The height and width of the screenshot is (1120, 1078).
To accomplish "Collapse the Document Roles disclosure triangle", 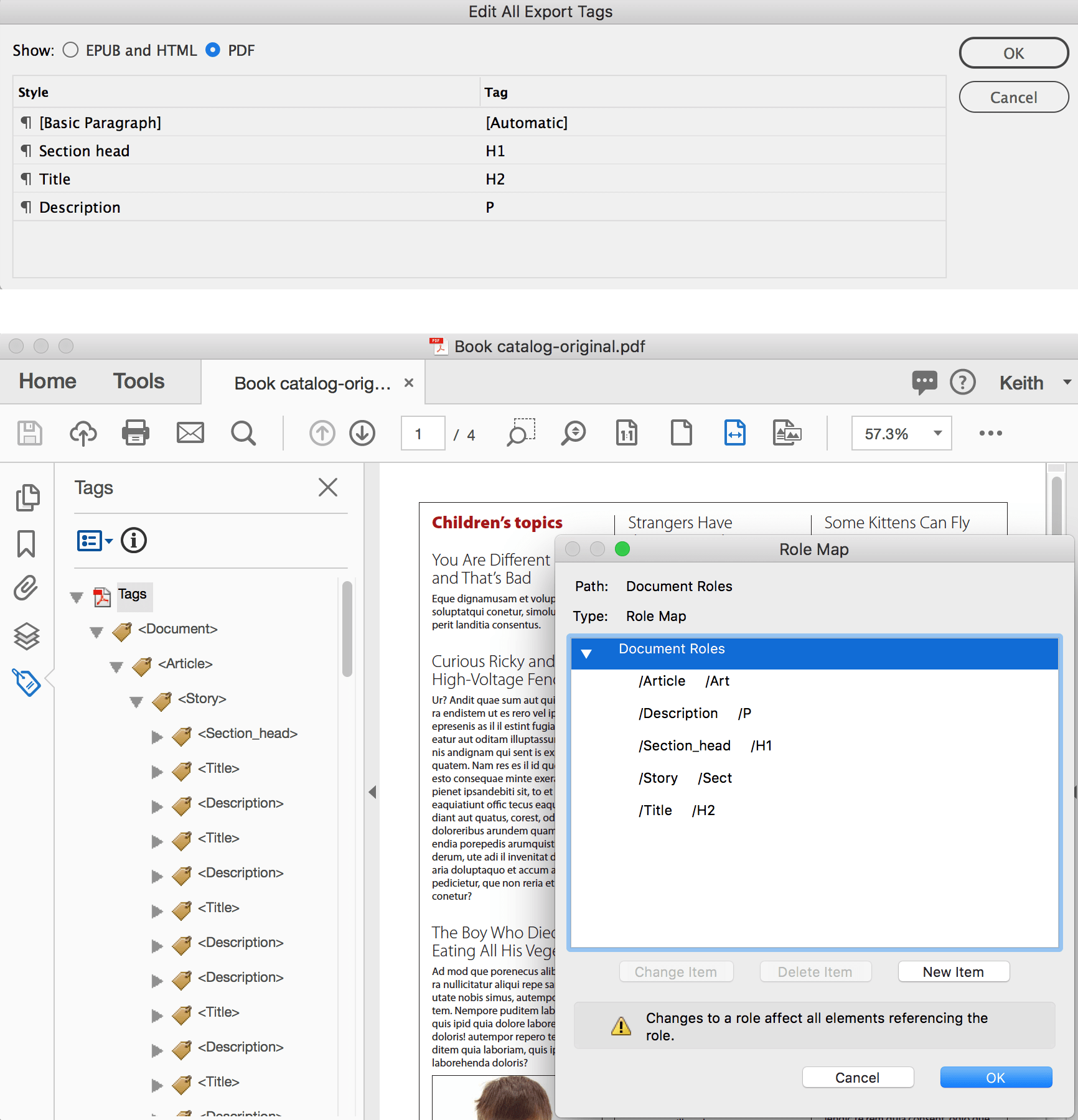I will 586,654.
